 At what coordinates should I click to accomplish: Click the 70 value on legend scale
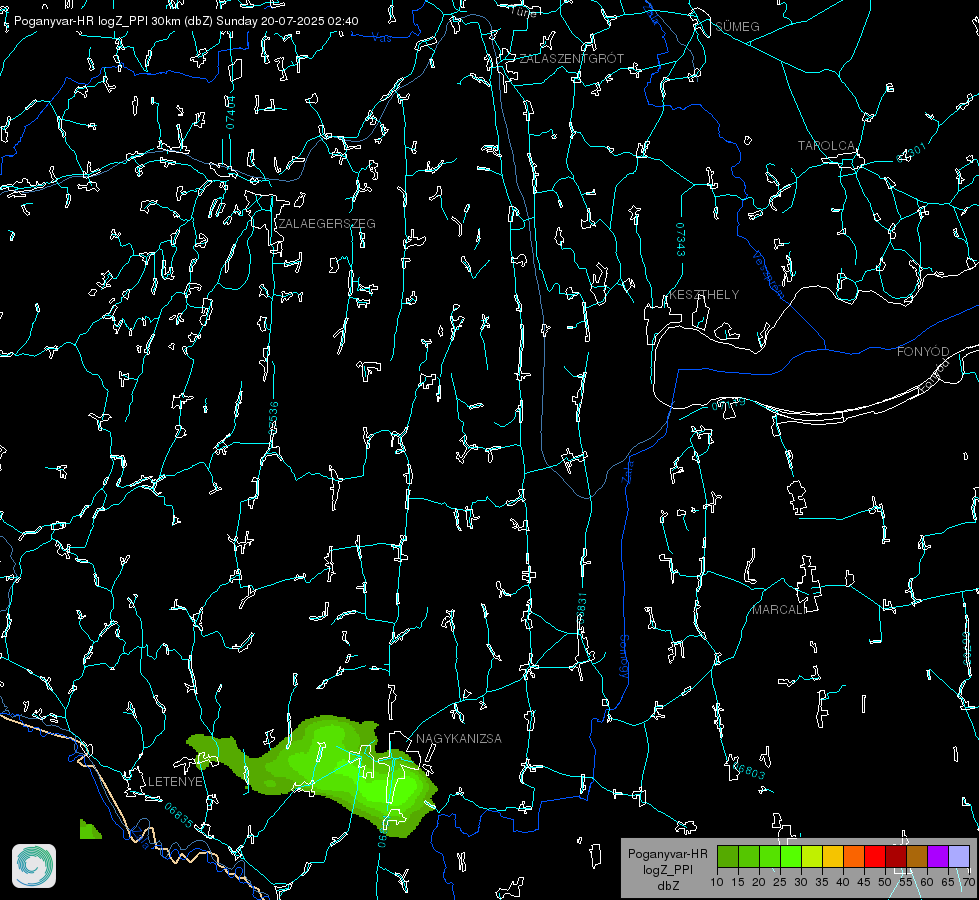point(968,882)
